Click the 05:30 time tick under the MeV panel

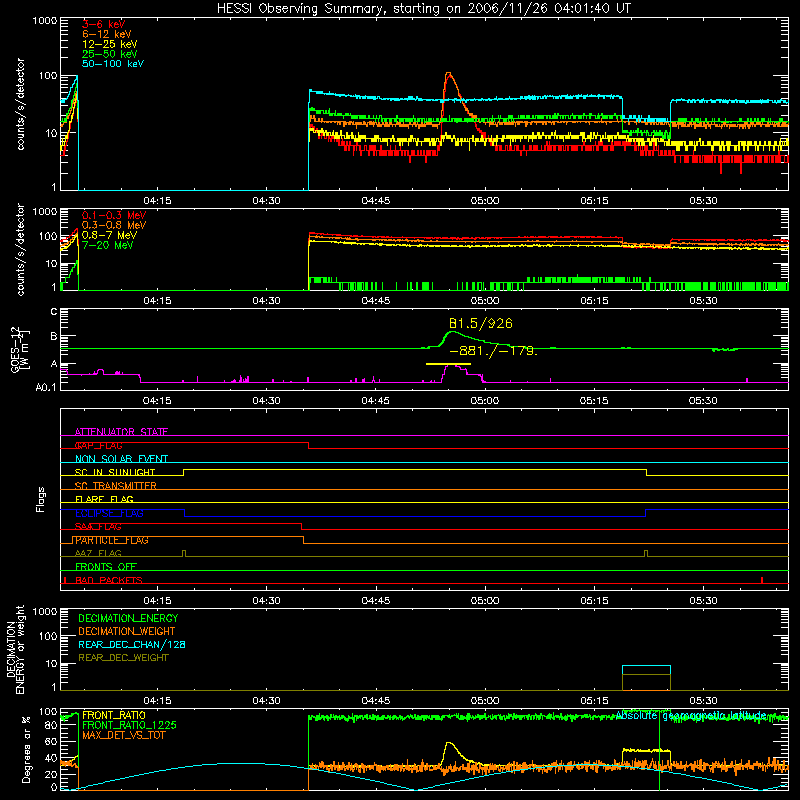703,301
